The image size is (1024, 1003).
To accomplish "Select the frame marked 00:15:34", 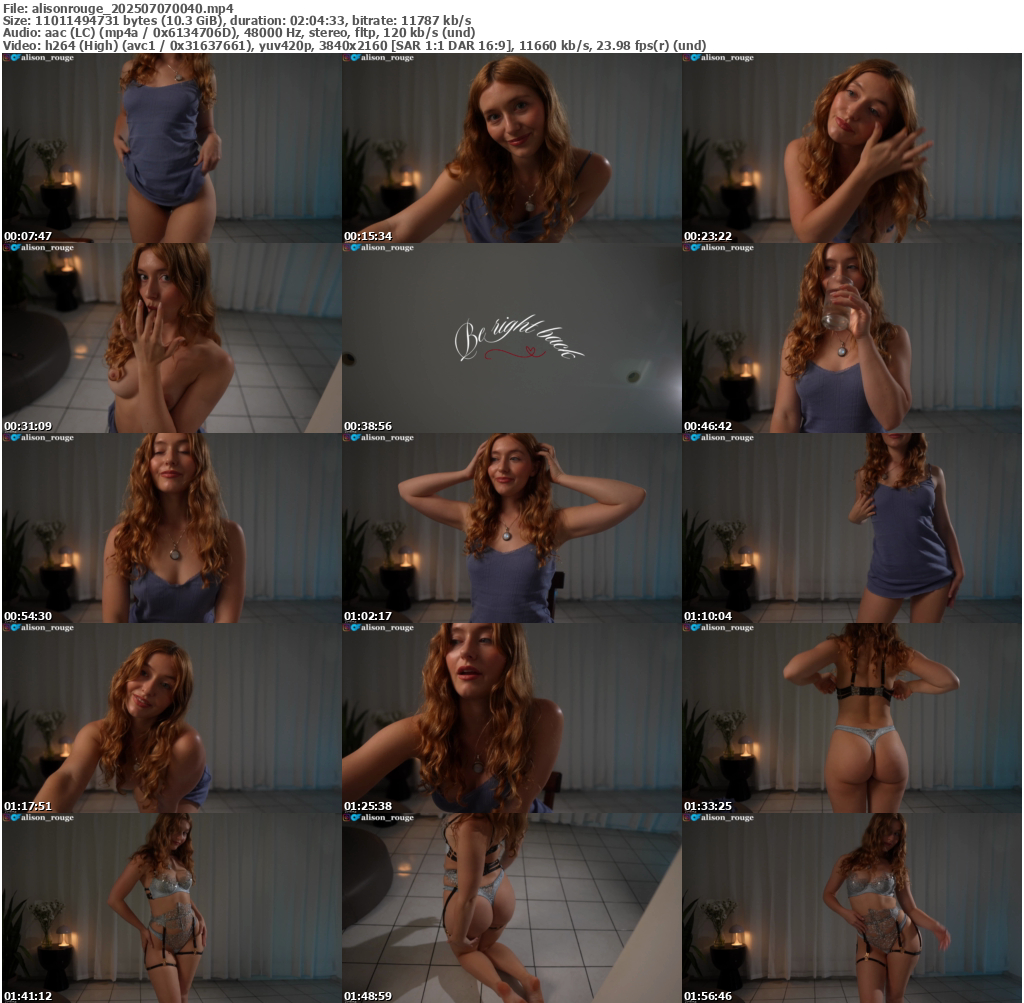I will tap(511, 148).
